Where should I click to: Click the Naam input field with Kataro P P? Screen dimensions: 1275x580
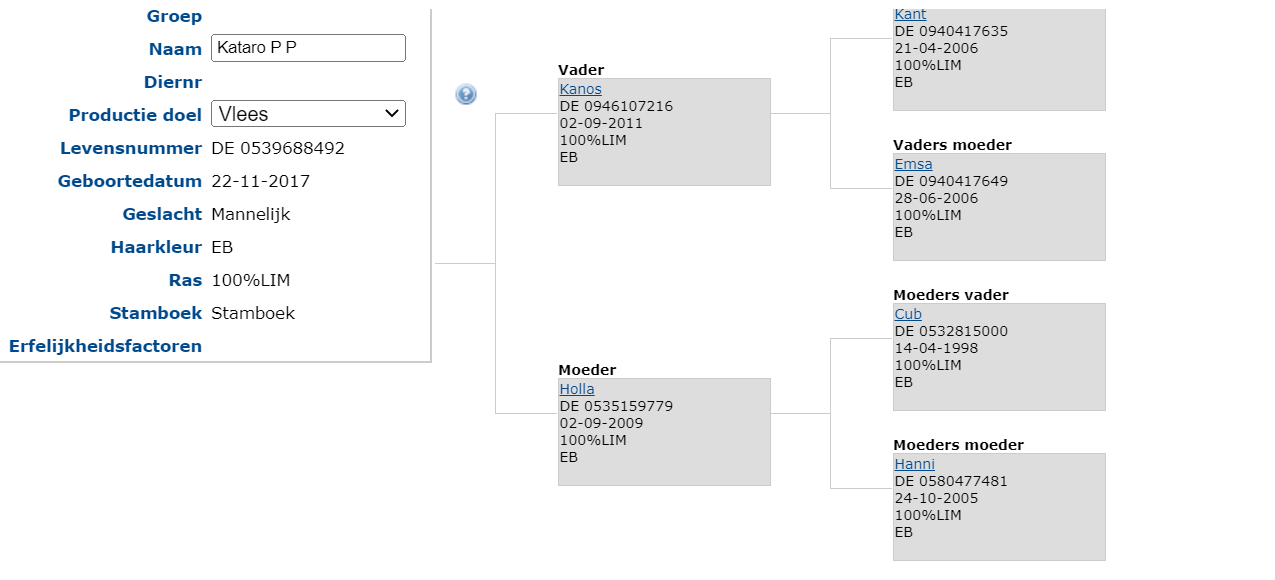[308, 48]
